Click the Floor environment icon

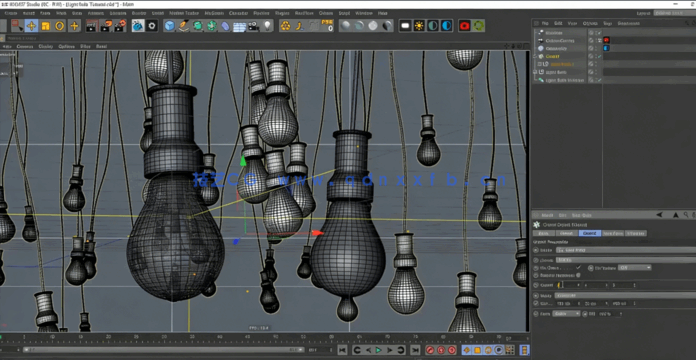tap(239, 26)
